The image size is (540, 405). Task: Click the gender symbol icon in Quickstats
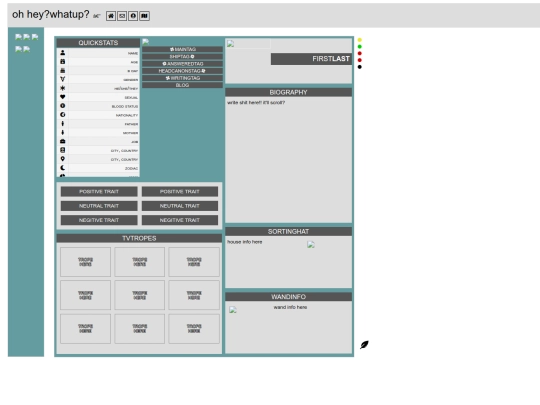(x=63, y=79)
